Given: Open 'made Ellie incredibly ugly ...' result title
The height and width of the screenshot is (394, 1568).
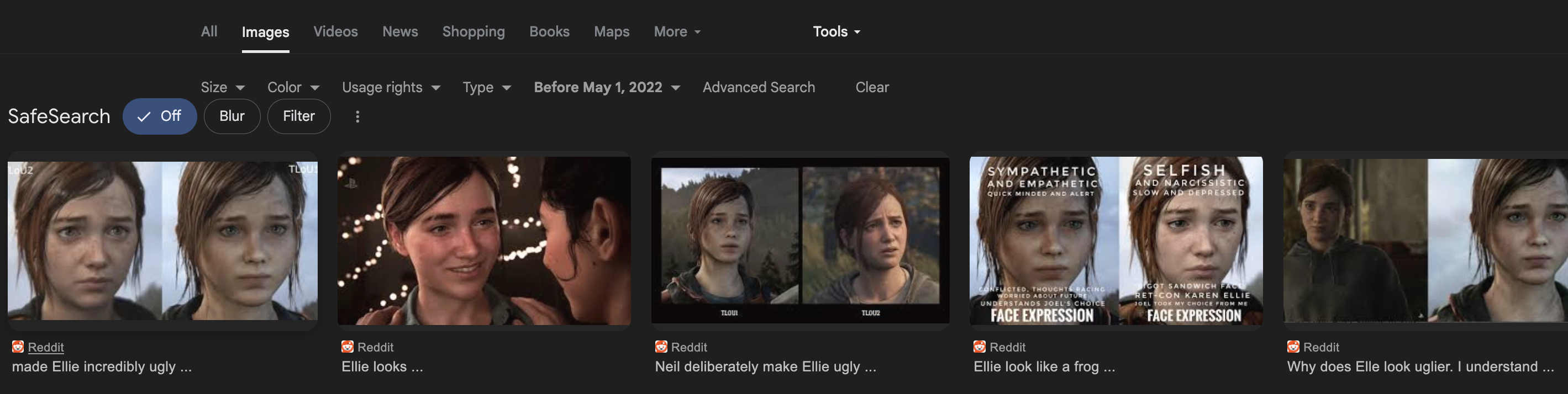Looking at the screenshot, I should (x=102, y=366).
